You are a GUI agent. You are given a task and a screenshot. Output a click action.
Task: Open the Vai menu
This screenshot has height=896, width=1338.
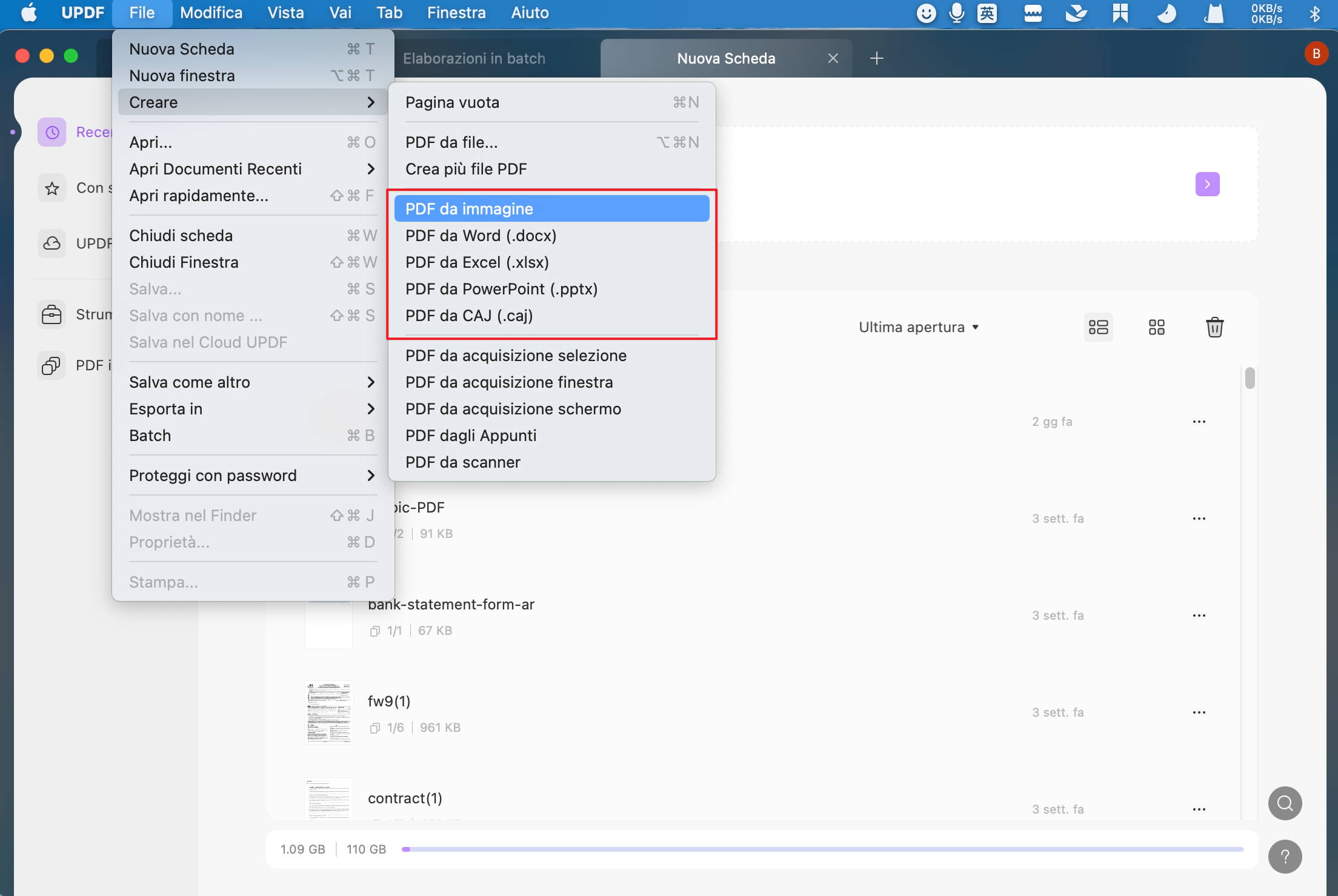coord(340,13)
